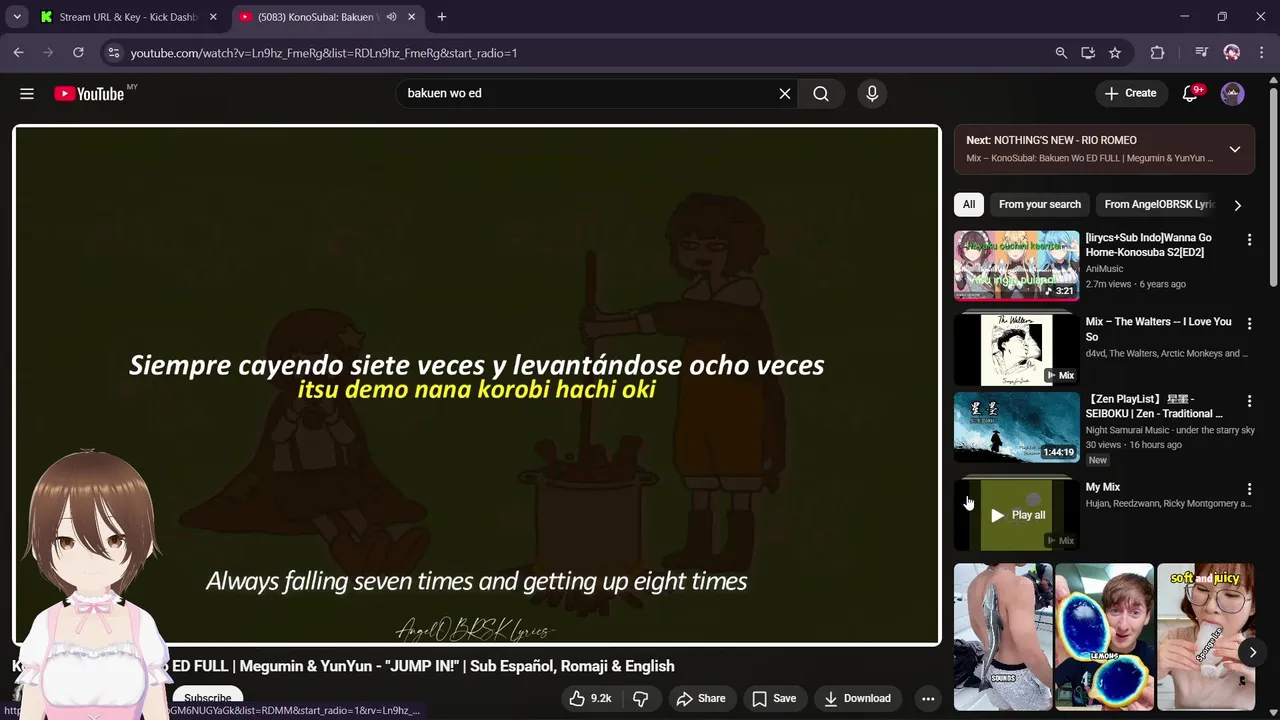Image resolution: width=1280 pixels, height=720 pixels.
Task: Open options for Zen SEIBOKU video
Action: tap(1249, 401)
